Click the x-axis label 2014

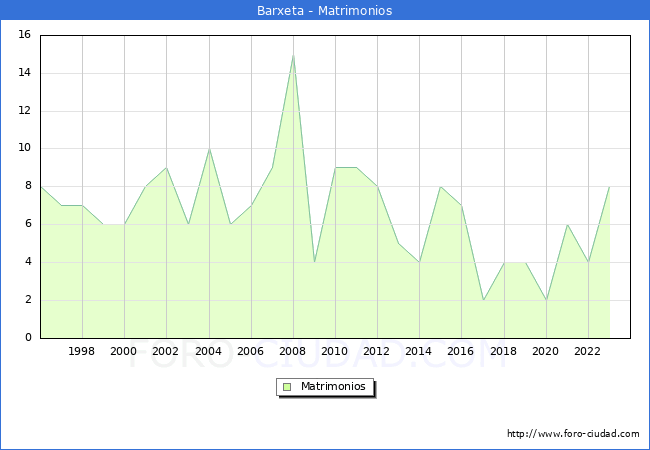[x=419, y=351]
